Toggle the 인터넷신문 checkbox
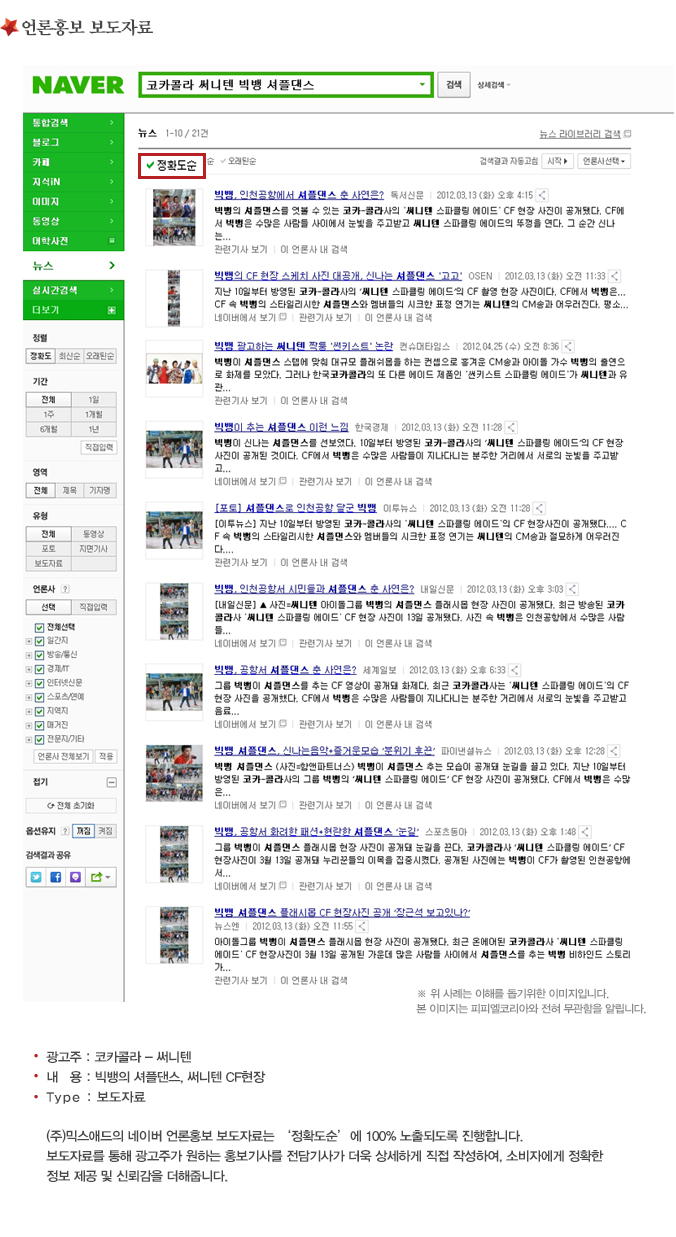 [x=40, y=682]
